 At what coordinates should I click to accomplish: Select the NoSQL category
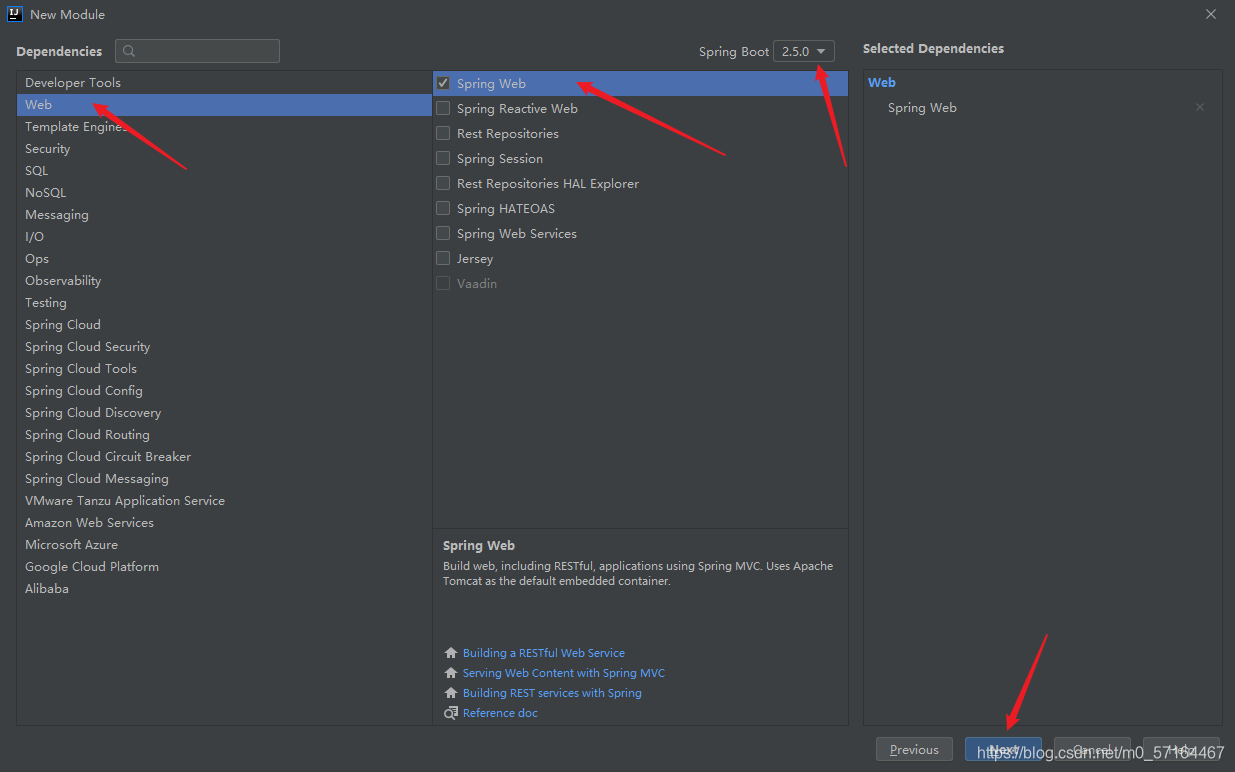(224, 192)
